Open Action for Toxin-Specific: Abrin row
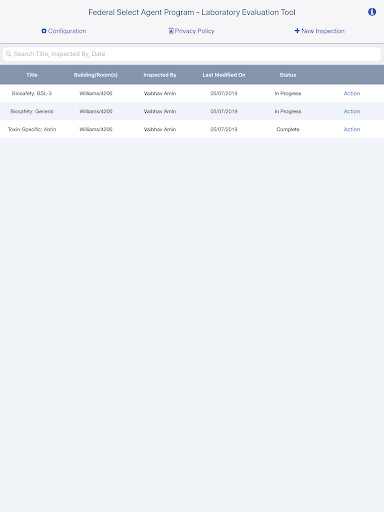The width and height of the screenshot is (384, 512). (x=352, y=129)
